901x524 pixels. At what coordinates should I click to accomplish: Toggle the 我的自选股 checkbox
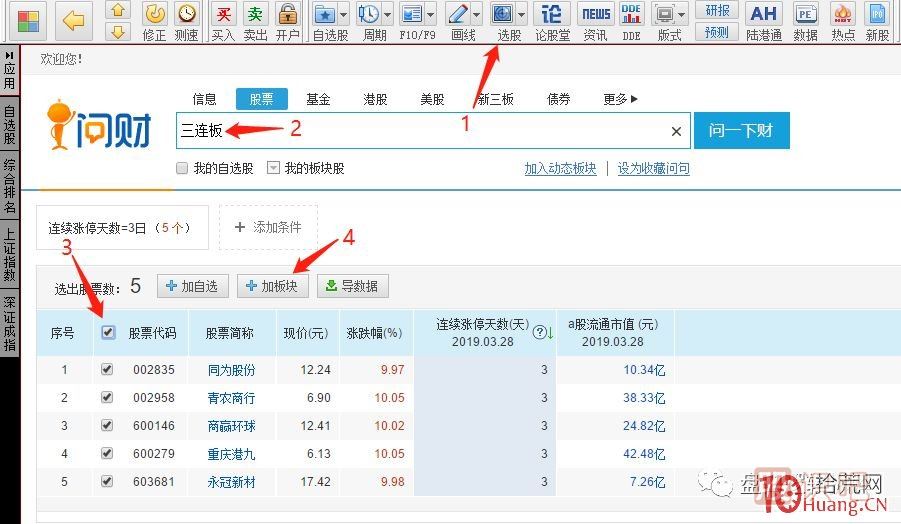point(182,169)
